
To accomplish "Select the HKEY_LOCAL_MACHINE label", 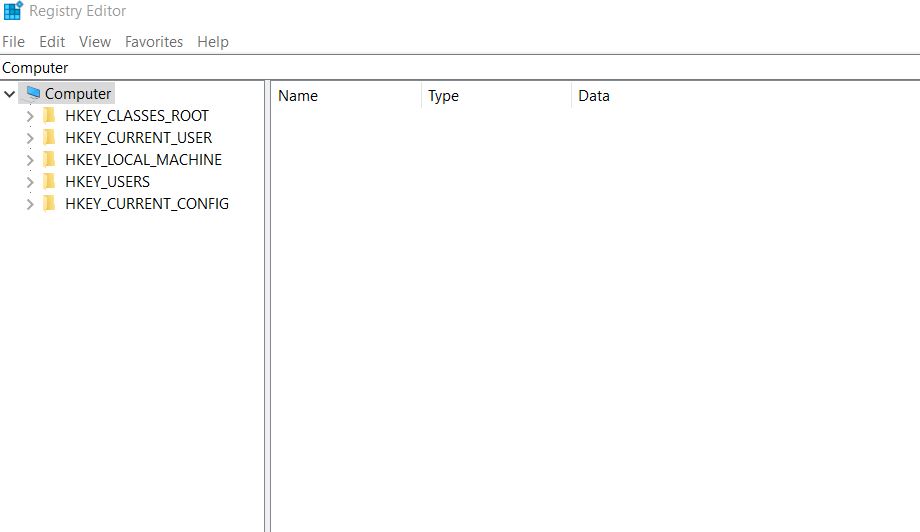I will click(x=143, y=160).
